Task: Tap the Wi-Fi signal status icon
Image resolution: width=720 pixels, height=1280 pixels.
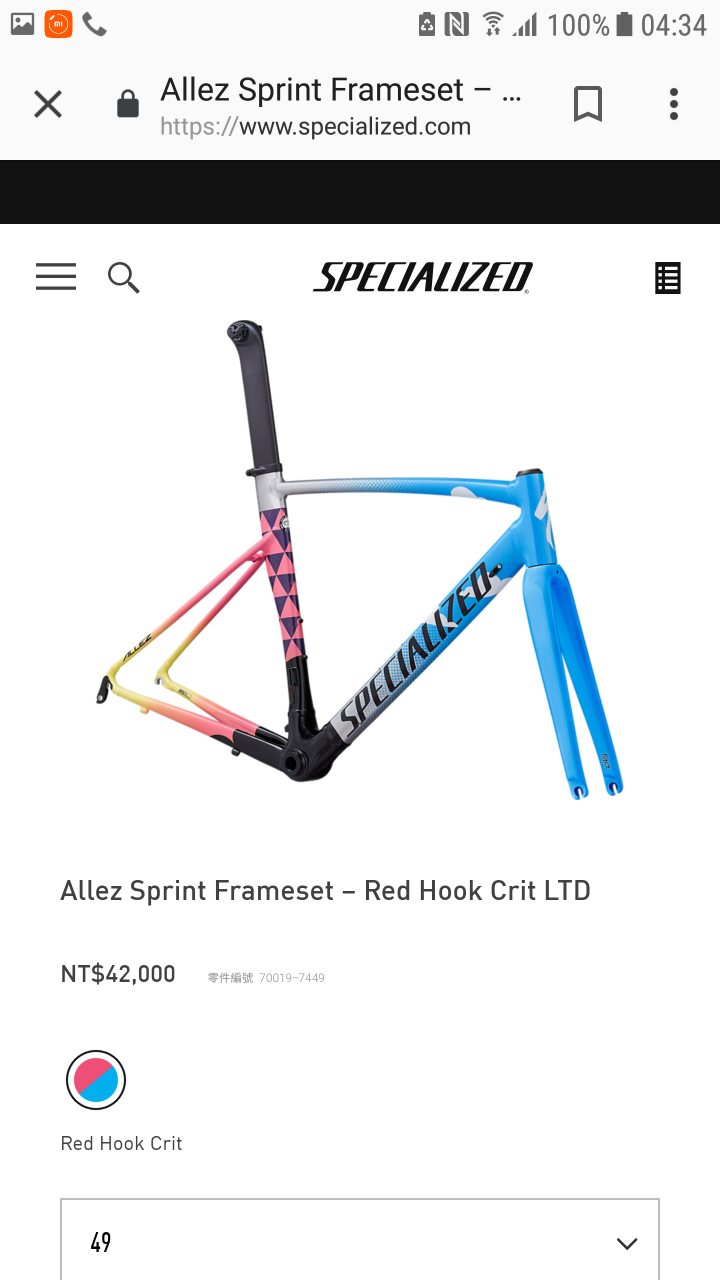Action: [492, 24]
